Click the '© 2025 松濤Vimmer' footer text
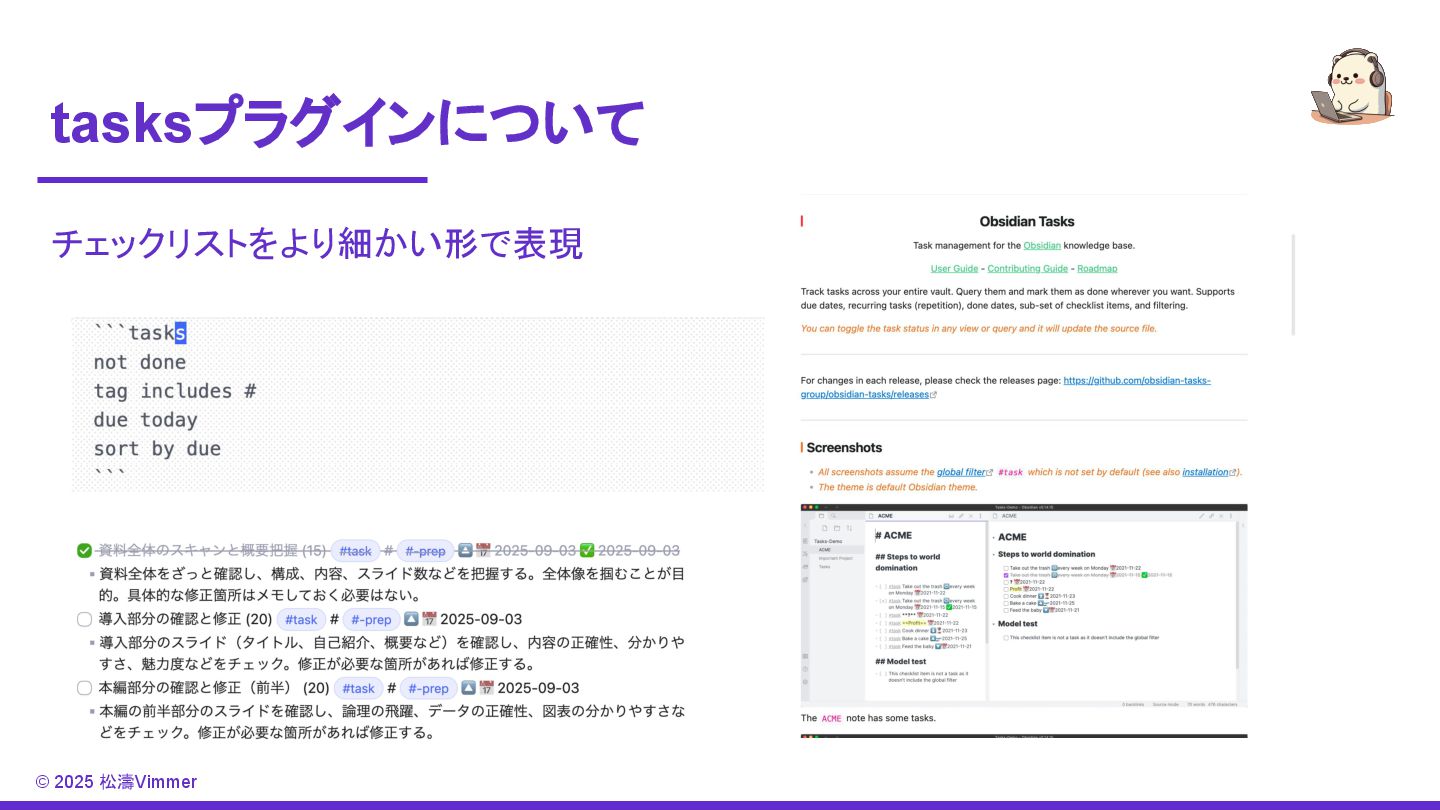1440x810 pixels. 116,782
